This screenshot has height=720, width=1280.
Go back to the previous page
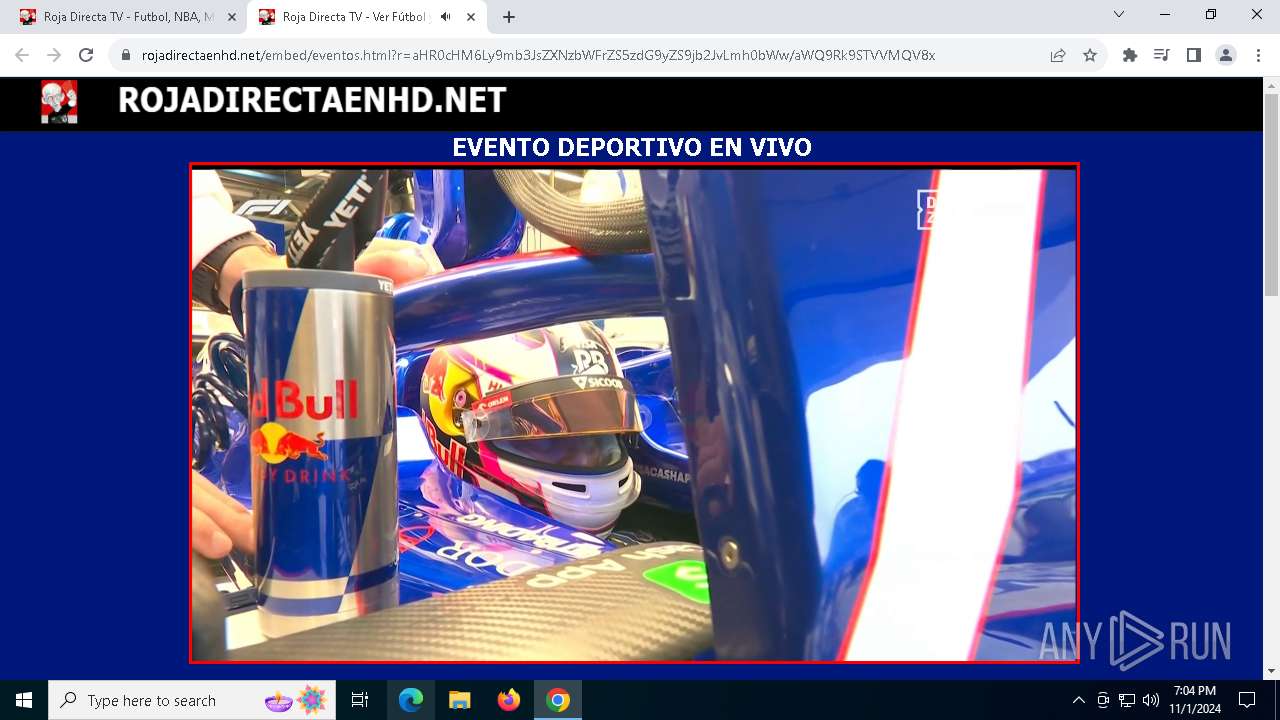[x=22, y=55]
